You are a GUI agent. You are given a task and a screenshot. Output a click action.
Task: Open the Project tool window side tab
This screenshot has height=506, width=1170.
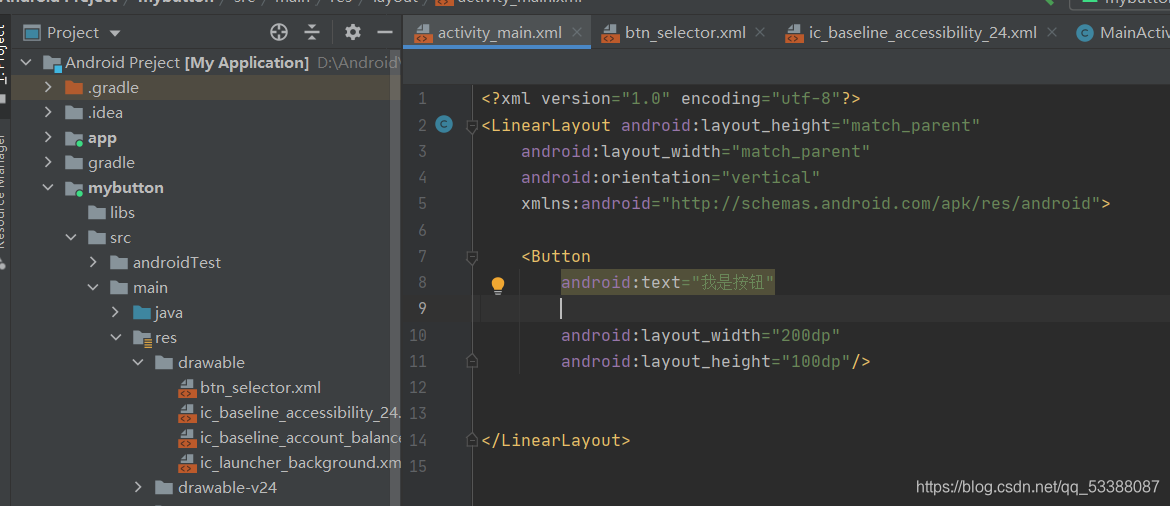pyautogui.click(x=4, y=61)
